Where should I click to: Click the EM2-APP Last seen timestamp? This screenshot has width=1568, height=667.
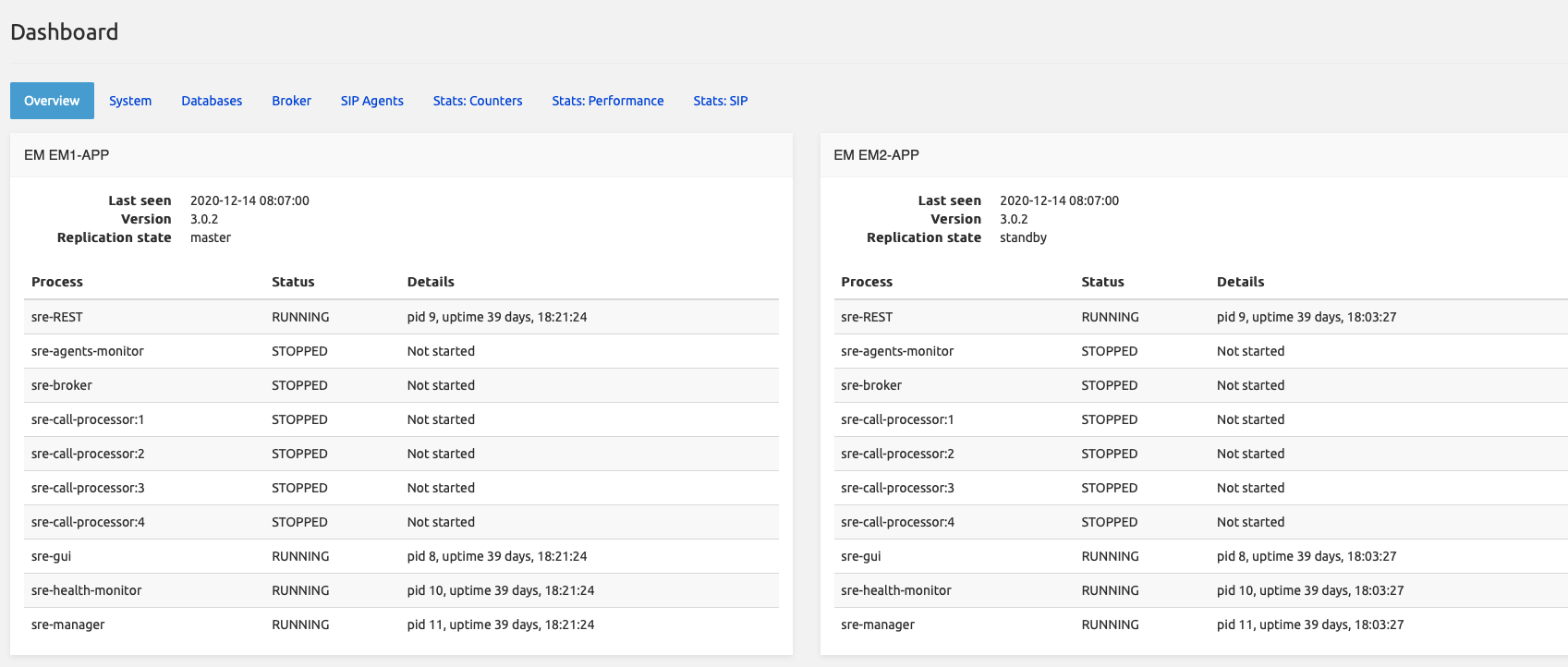click(1059, 200)
